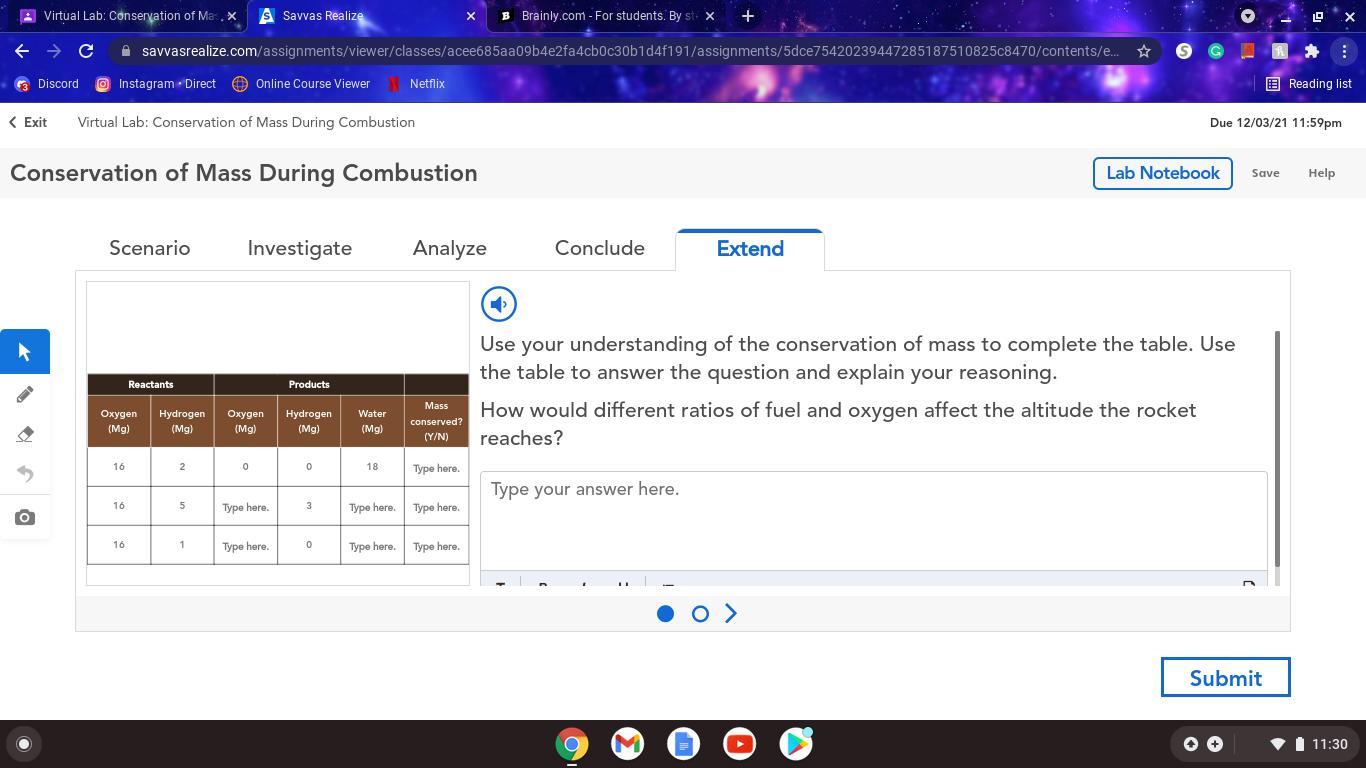Screen dimensions: 1366x768
Task: Open the Netflix bookmark
Action: tap(416, 84)
